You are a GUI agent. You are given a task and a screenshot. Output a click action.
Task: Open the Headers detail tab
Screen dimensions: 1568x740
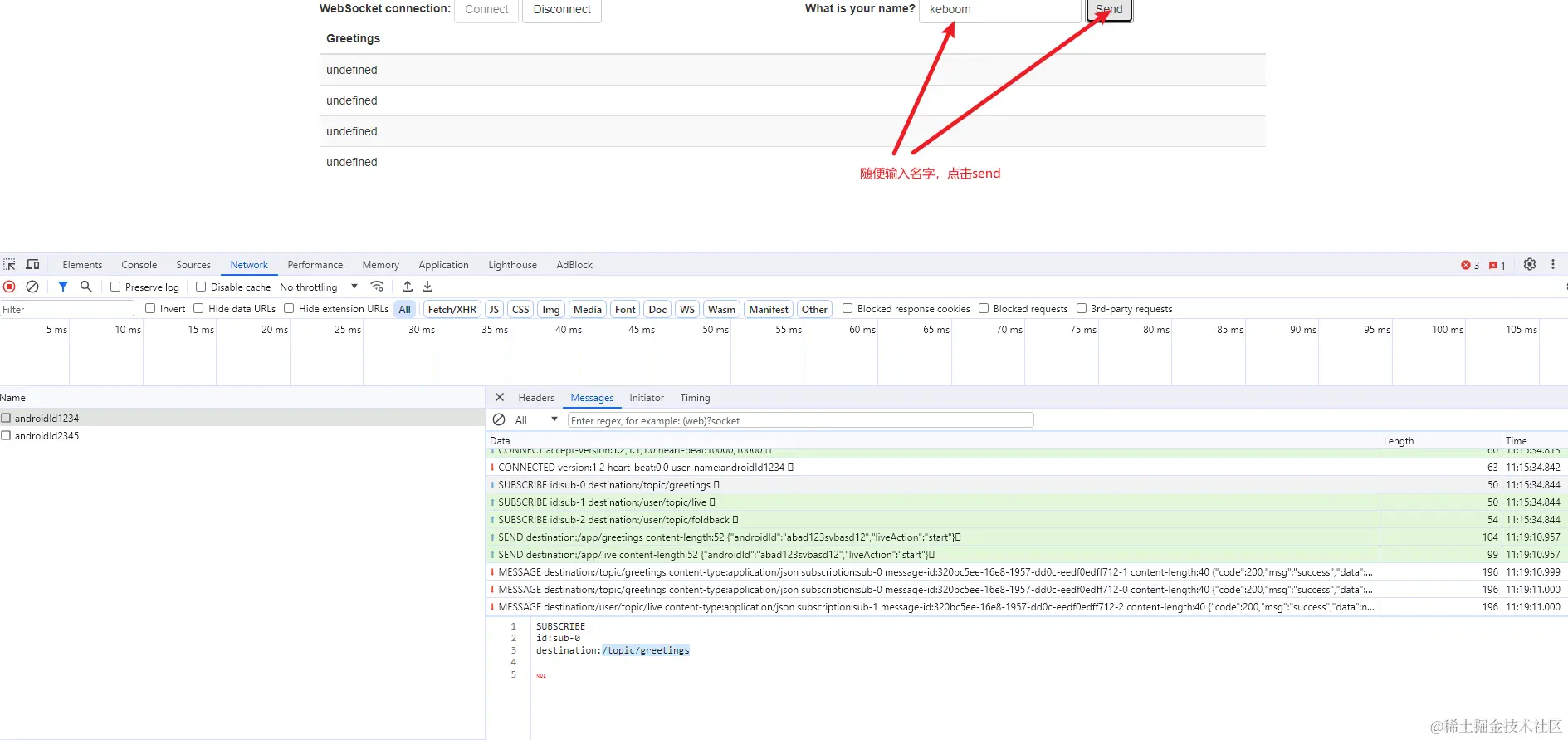(536, 397)
